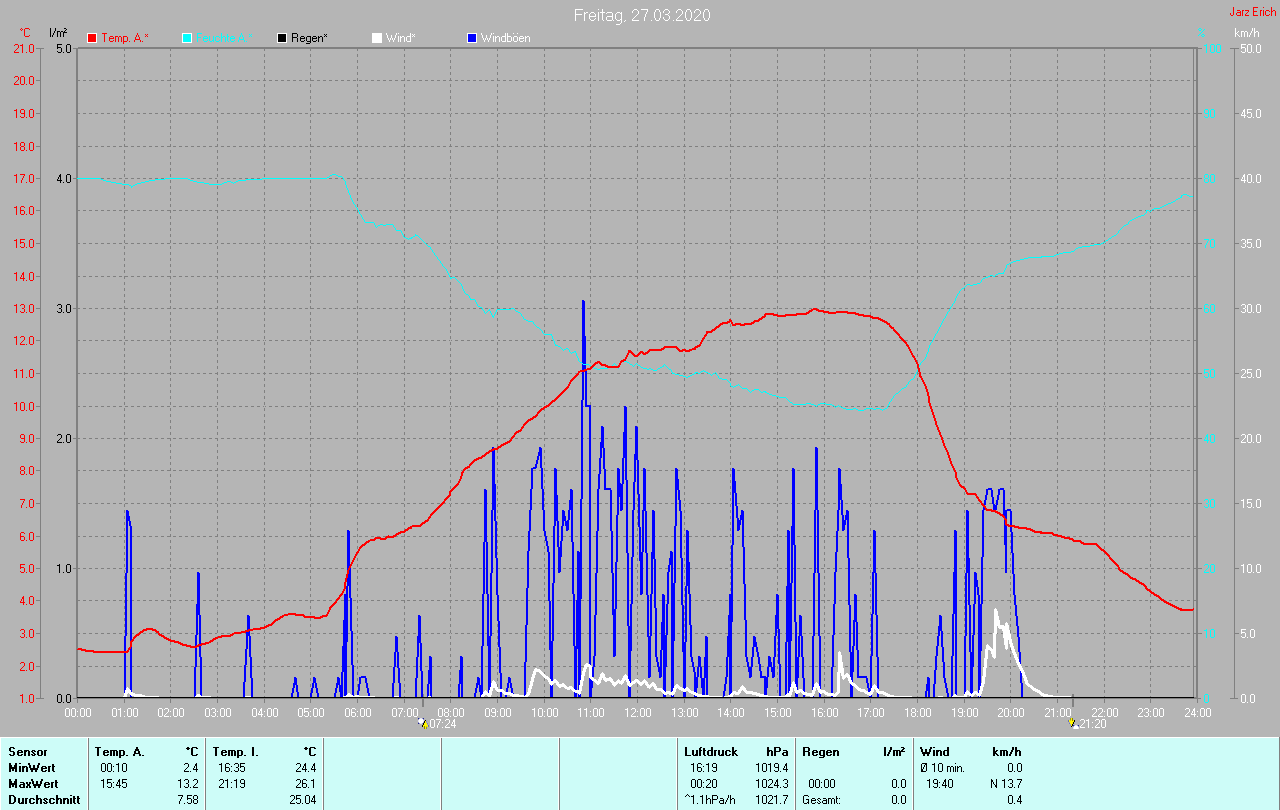Viewport: 1280px width, 810px height.
Task: Click the sunset icon at 21:20
Action: click(x=1073, y=723)
